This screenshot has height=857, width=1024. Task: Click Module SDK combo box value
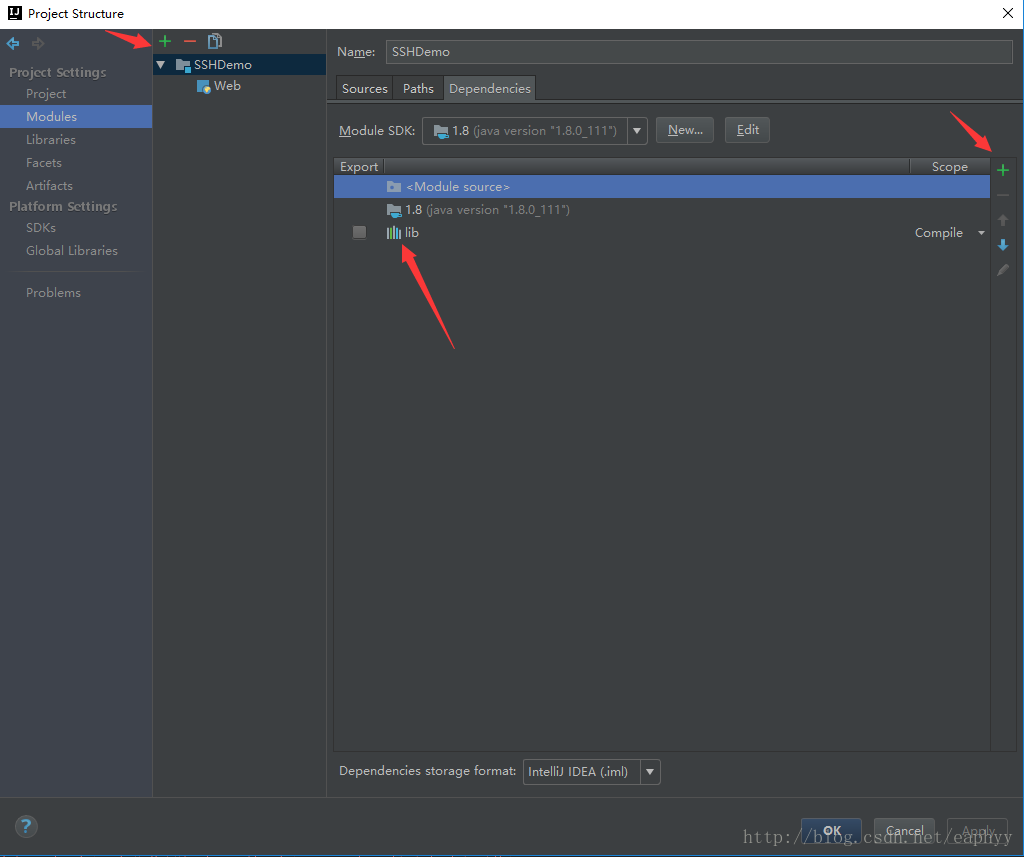tap(525, 131)
